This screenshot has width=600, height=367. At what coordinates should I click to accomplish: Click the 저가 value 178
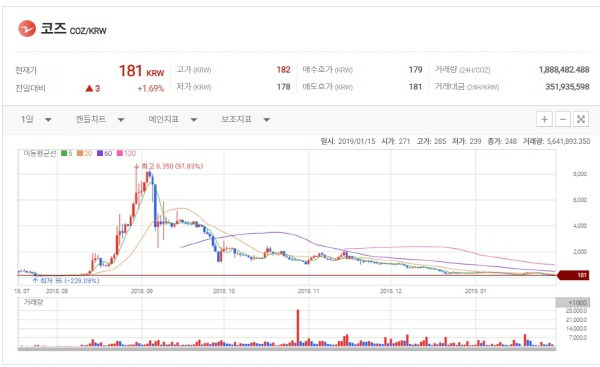(284, 87)
